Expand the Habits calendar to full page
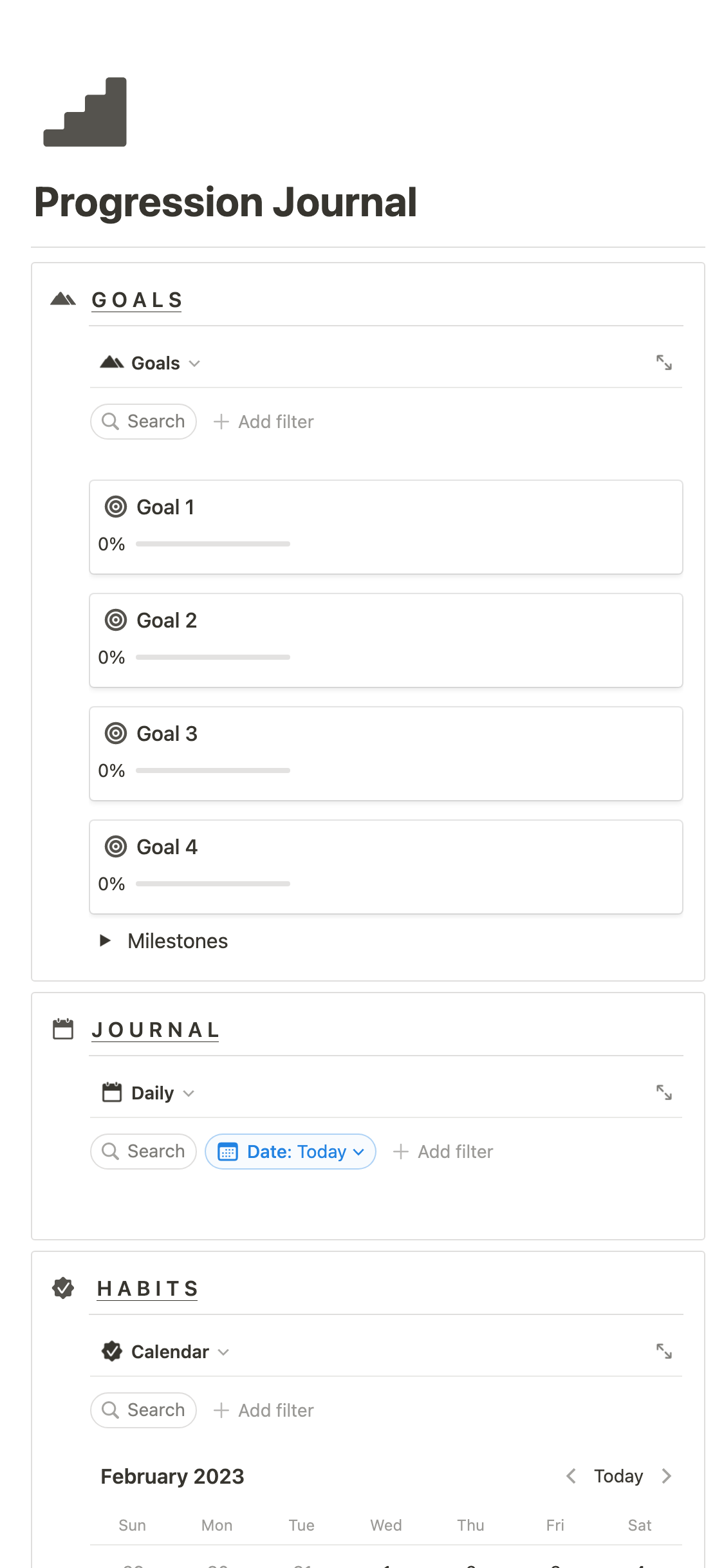 [664, 1352]
